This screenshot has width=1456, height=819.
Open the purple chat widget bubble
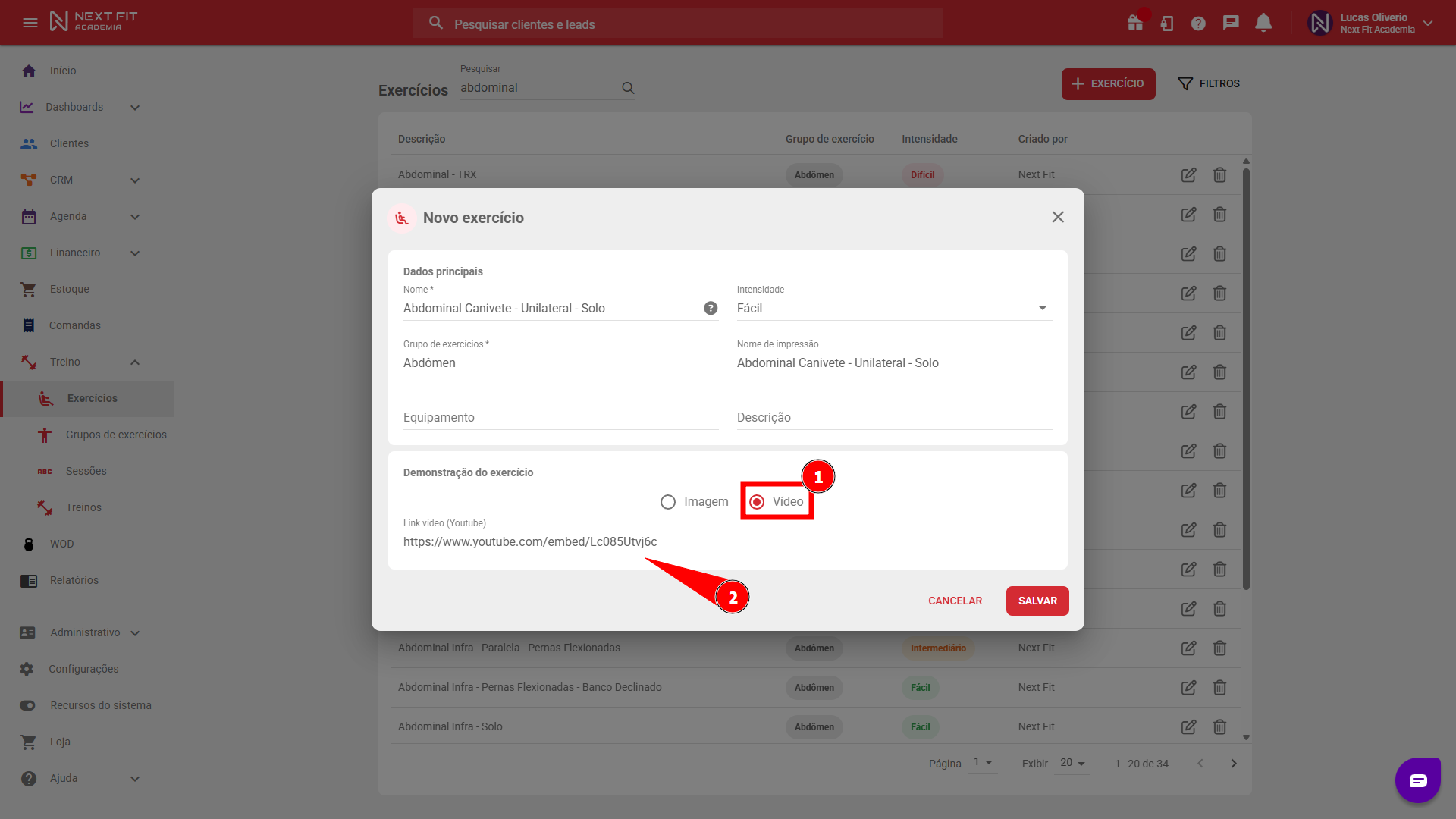(x=1417, y=780)
